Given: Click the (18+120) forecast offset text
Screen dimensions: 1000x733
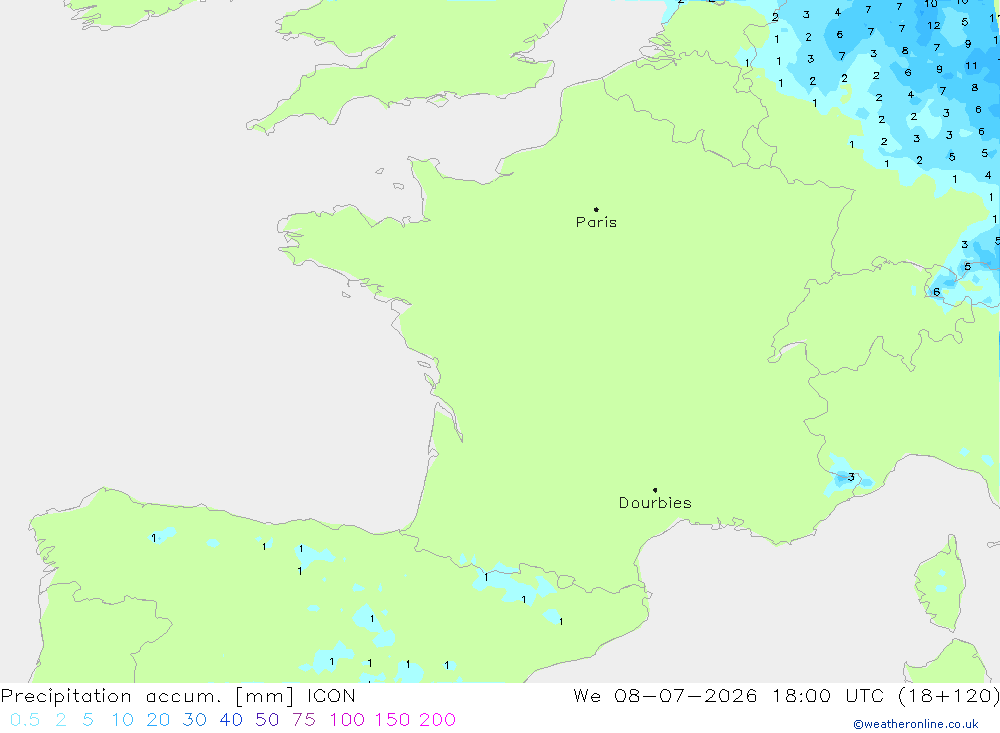Looking at the screenshot, I should (x=949, y=695).
